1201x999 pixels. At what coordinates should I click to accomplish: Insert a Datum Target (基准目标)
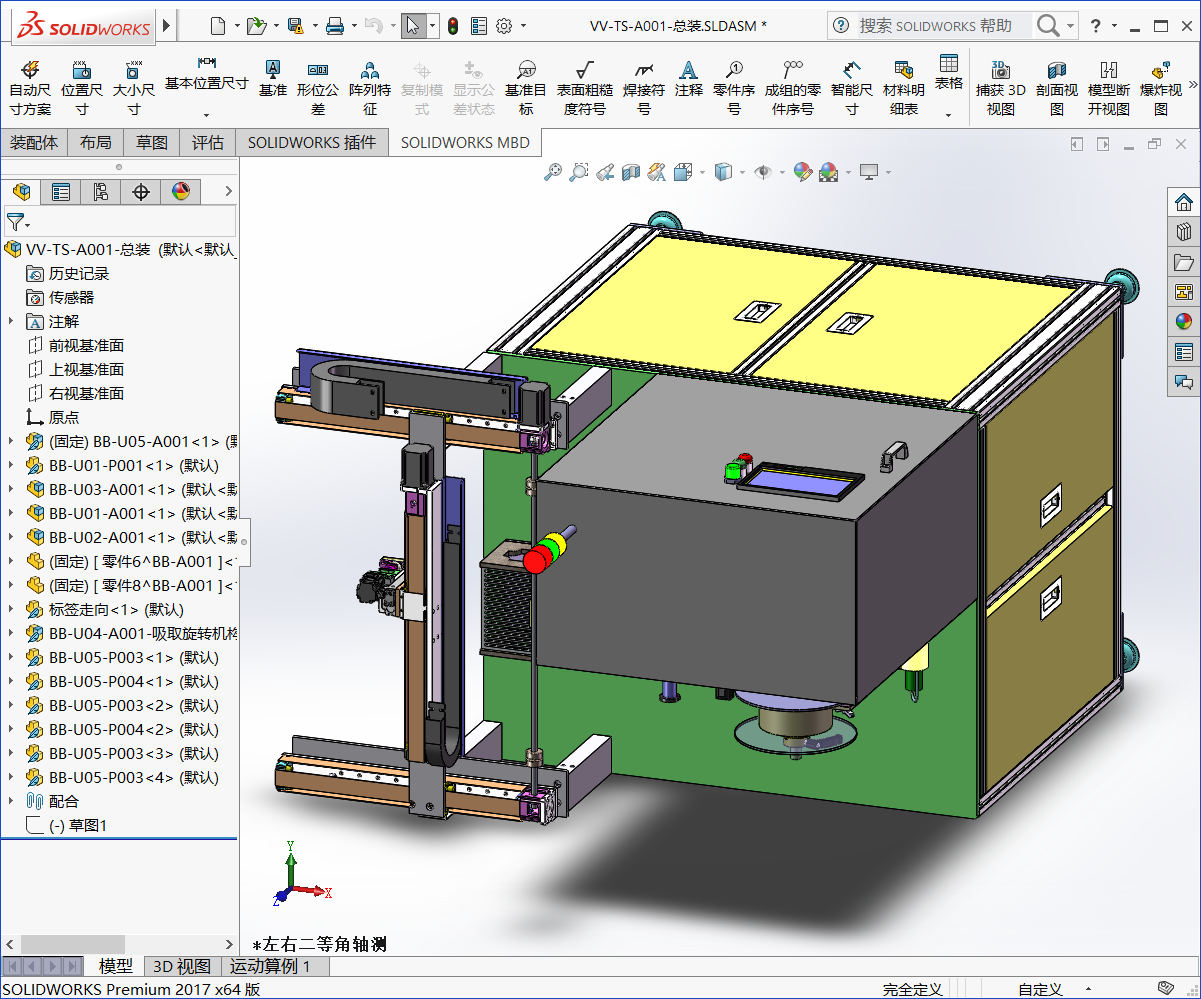click(526, 86)
